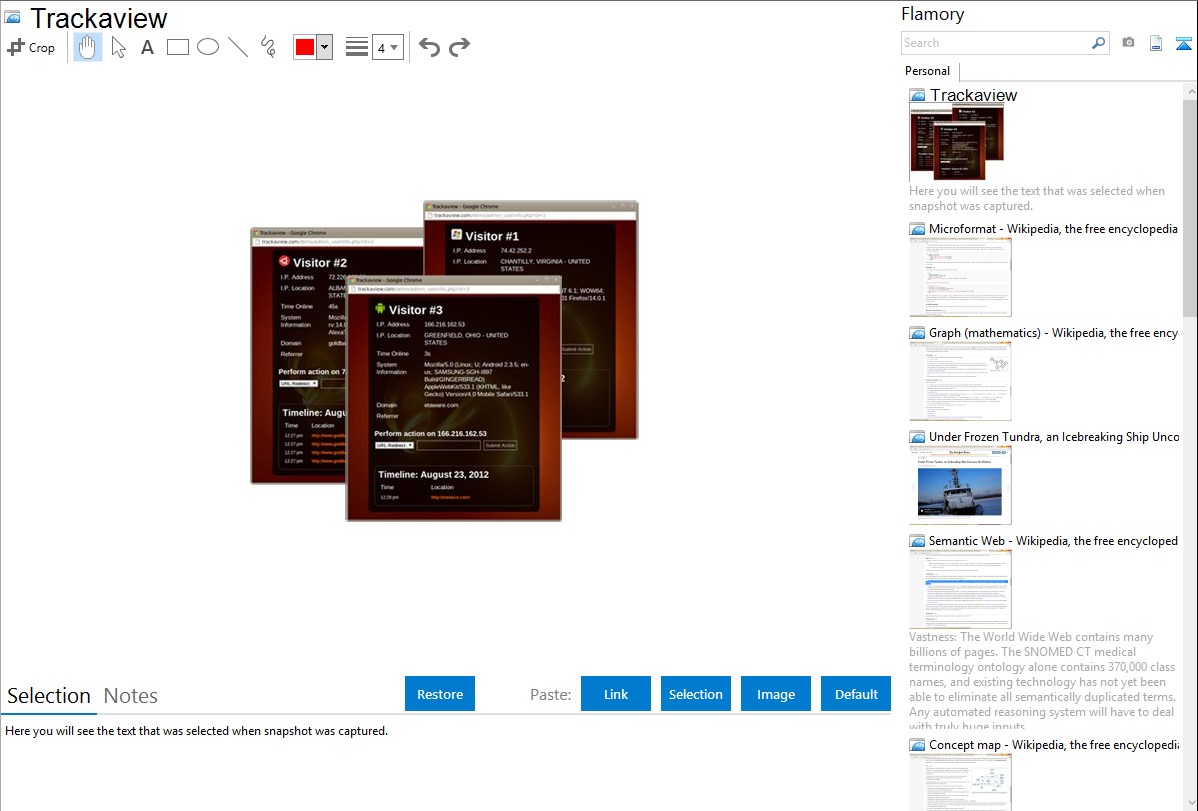This screenshot has width=1198, height=811.
Task: Open the Semantic Web snapshot thumbnail
Action: [960, 589]
